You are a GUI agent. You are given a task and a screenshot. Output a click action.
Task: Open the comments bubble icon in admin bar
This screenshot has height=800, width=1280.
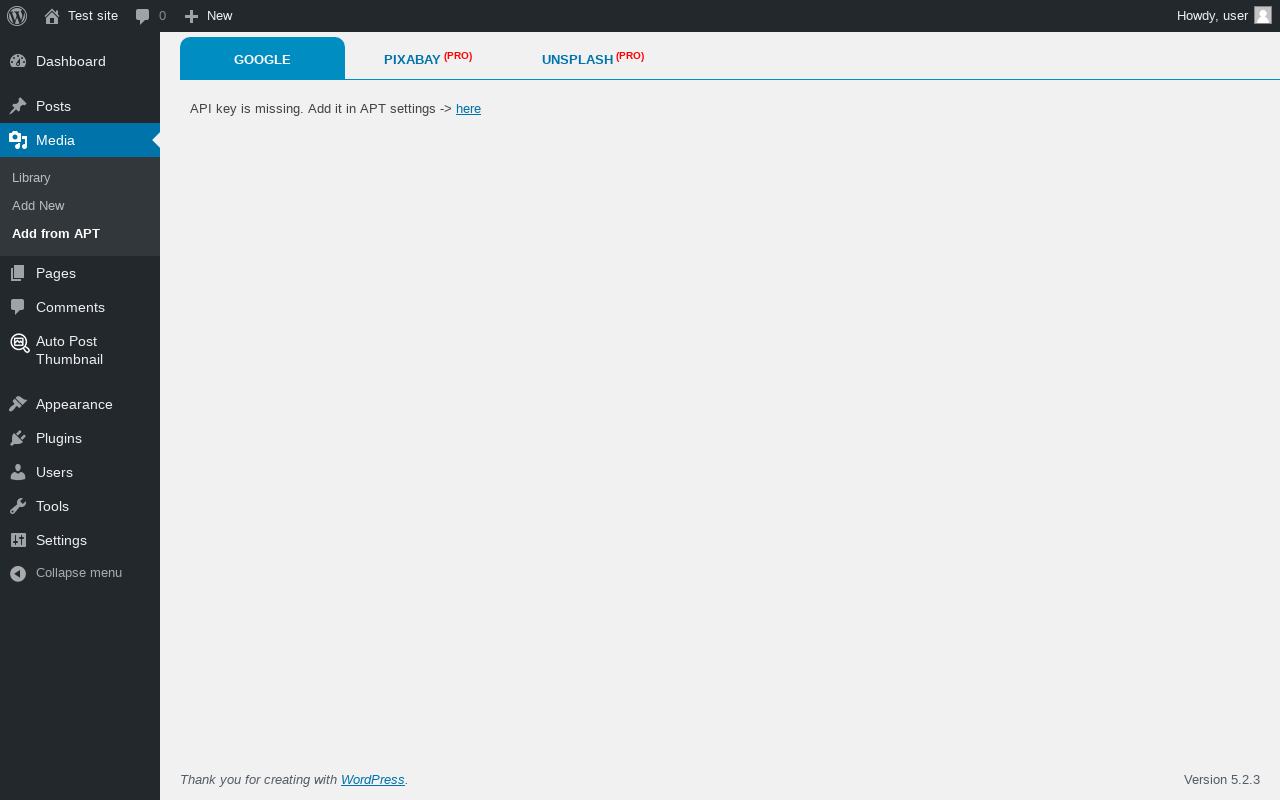[143, 16]
